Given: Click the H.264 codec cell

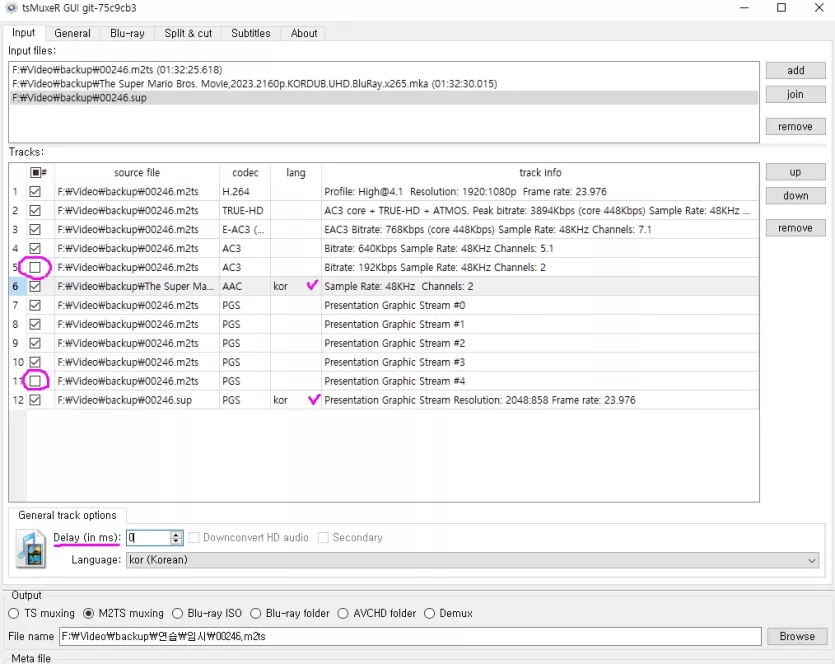Looking at the screenshot, I should [x=245, y=192].
